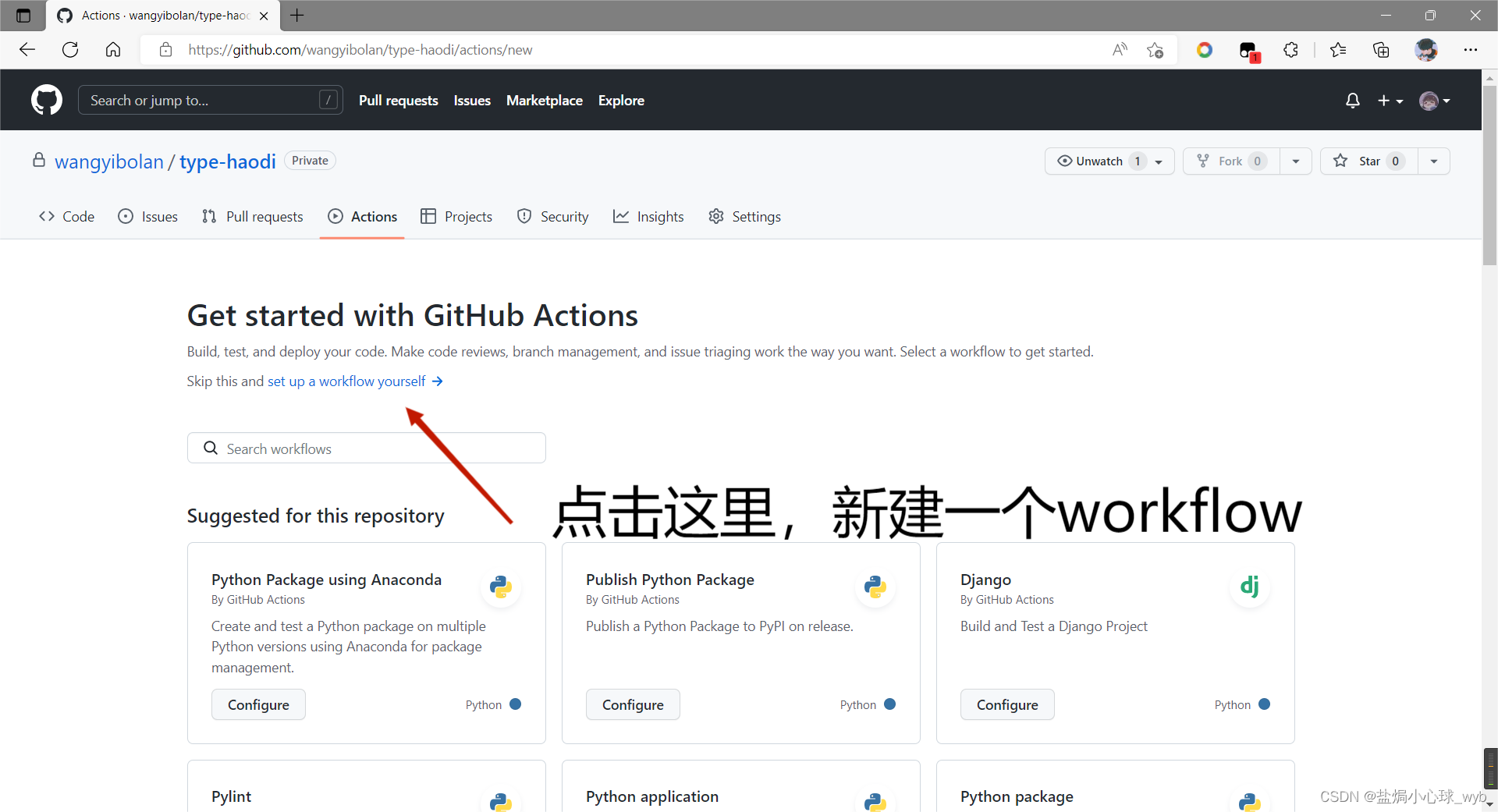Open the repository Settings tab
Viewport: 1498px width, 812px height.
744,217
